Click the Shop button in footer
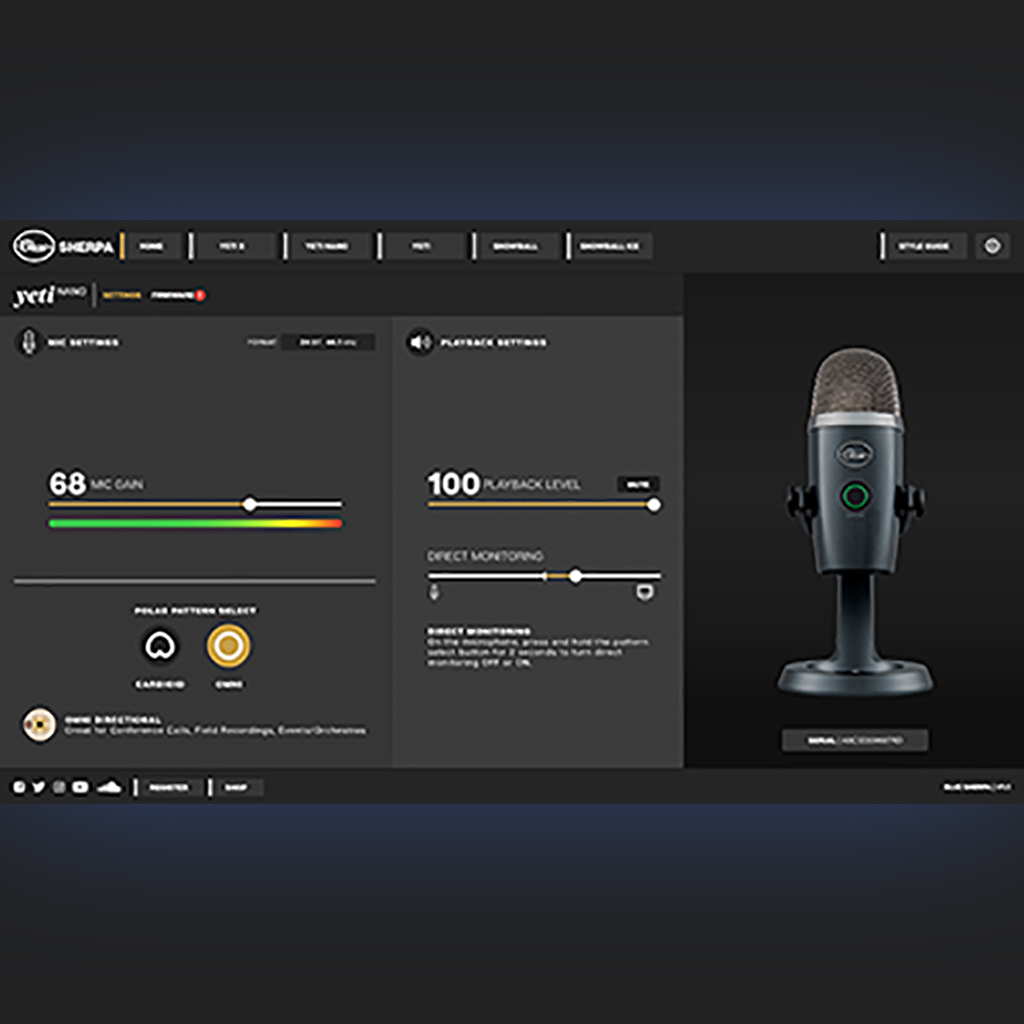 [236, 787]
